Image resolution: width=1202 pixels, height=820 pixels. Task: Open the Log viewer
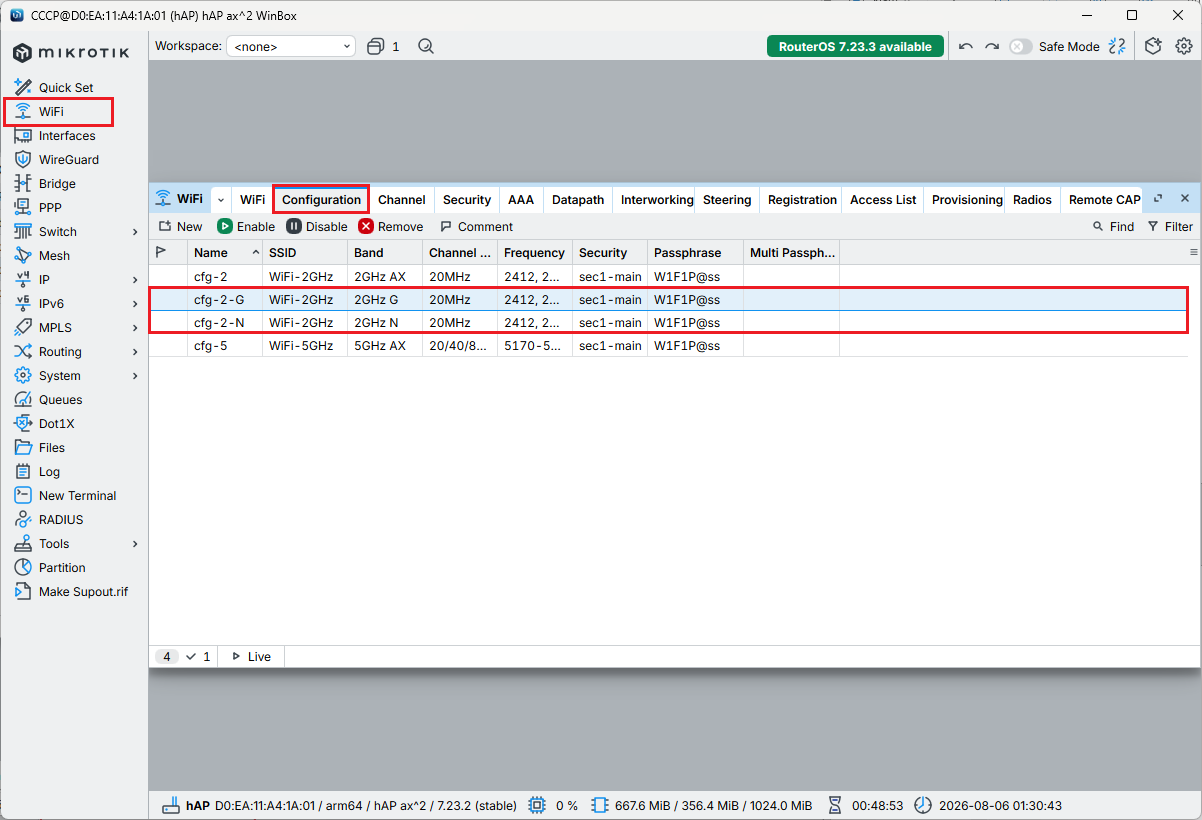click(49, 472)
